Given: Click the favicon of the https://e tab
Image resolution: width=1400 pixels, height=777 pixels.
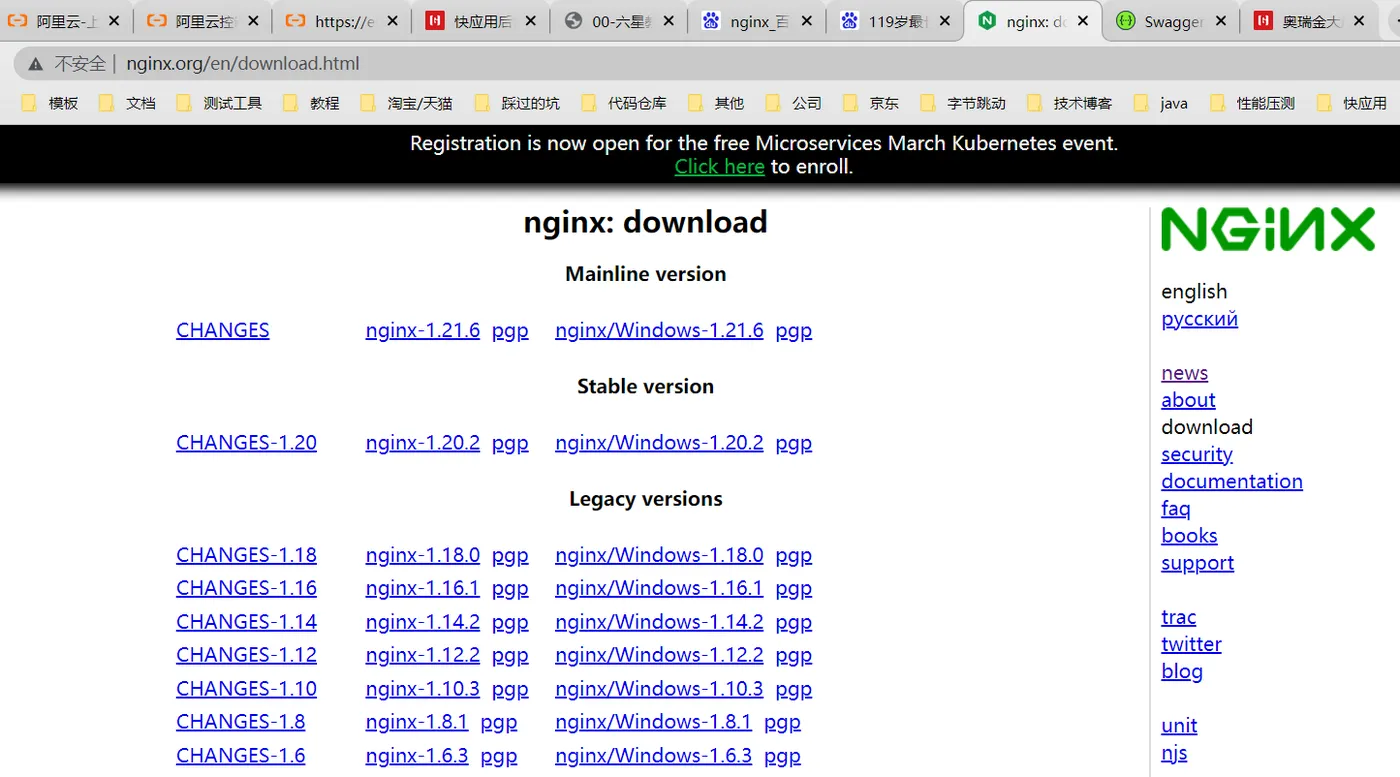Looking at the screenshot, I should coord(295,21).
